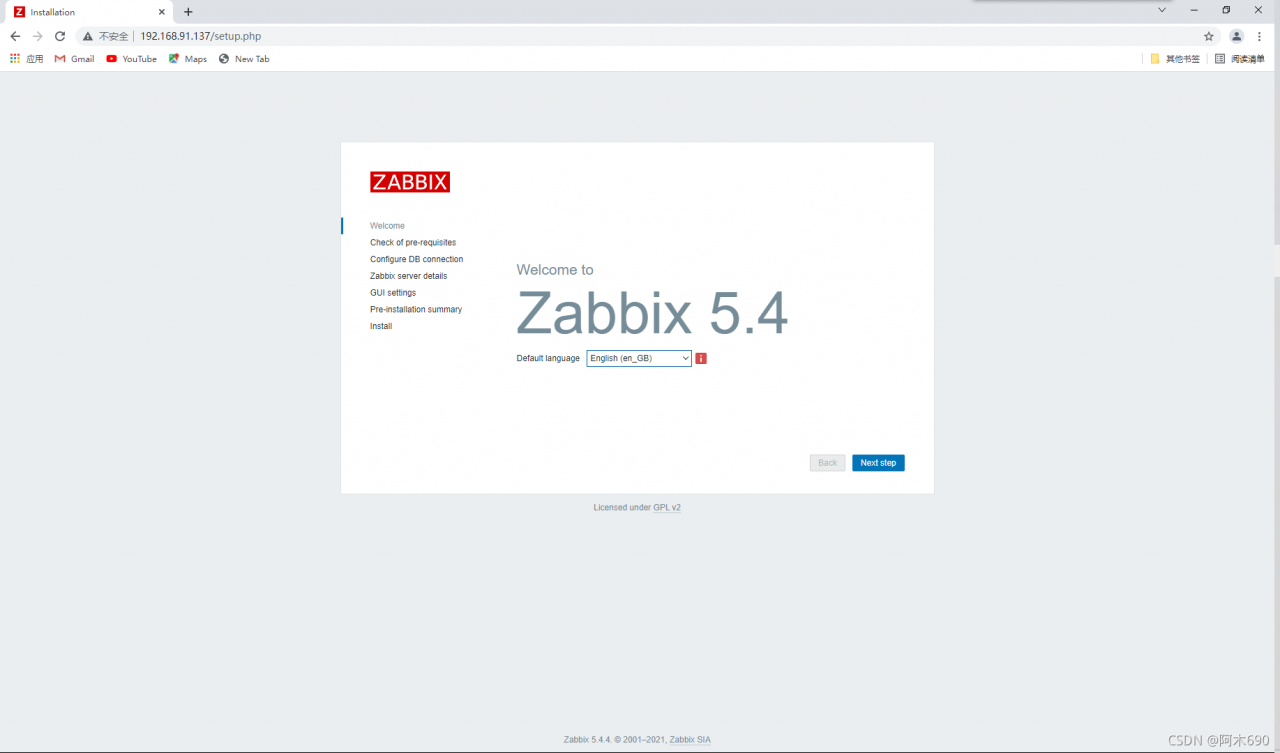Click the red language info icon

[x=701, y=358]
